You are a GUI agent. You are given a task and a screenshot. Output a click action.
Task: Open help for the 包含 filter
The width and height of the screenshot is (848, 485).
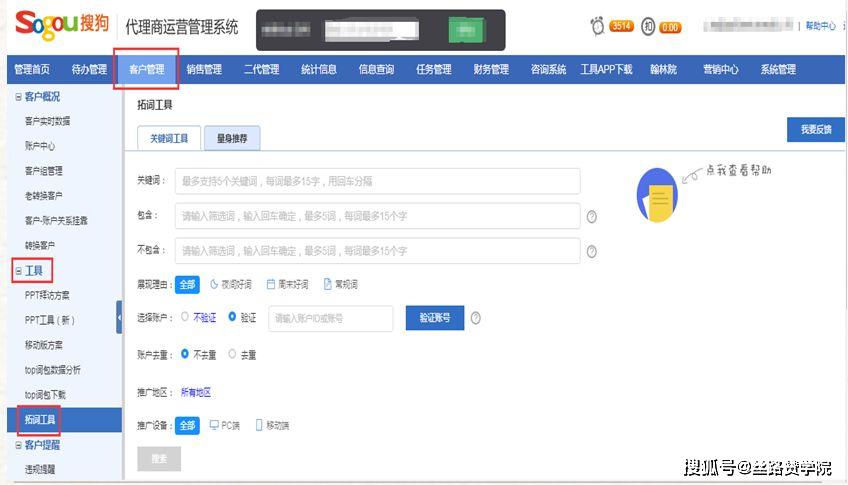(x=592, y=217)
